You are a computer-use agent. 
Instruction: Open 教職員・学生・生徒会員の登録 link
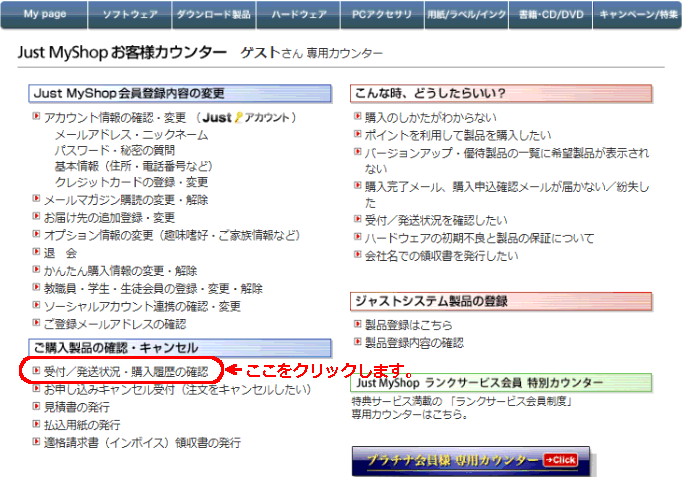[x=153, y=289]
